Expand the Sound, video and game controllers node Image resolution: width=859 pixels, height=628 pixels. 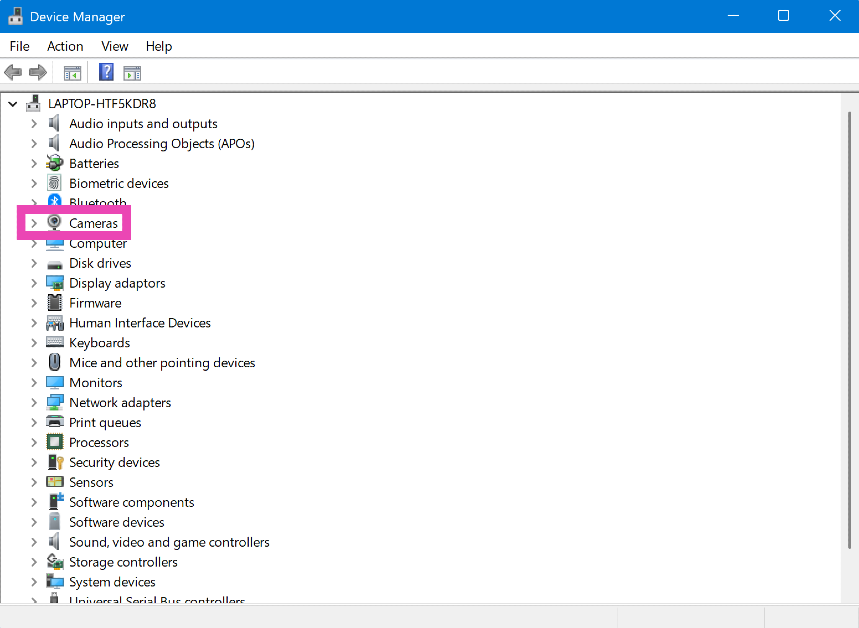pos(34,542)
